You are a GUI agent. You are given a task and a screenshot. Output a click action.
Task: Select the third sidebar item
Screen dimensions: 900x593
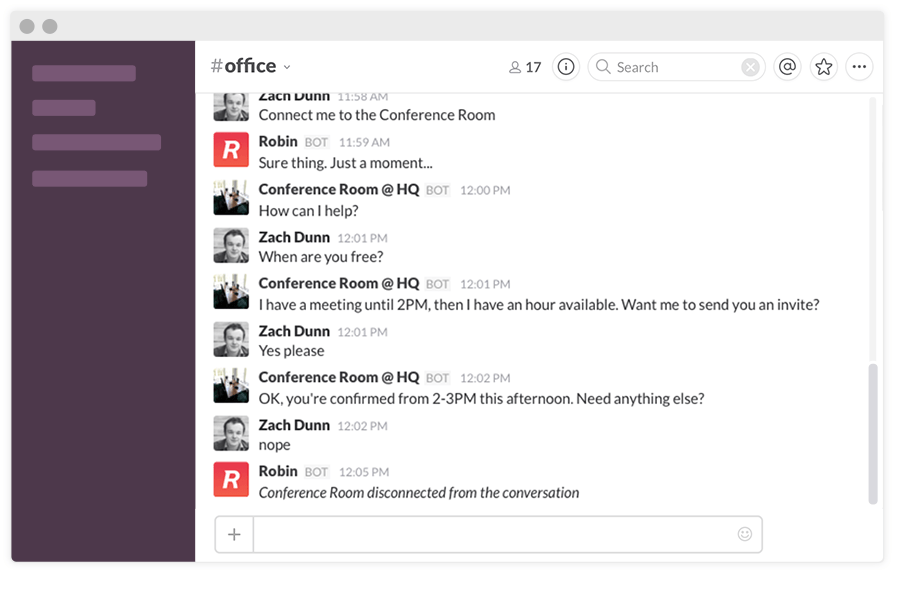[96, 142]
